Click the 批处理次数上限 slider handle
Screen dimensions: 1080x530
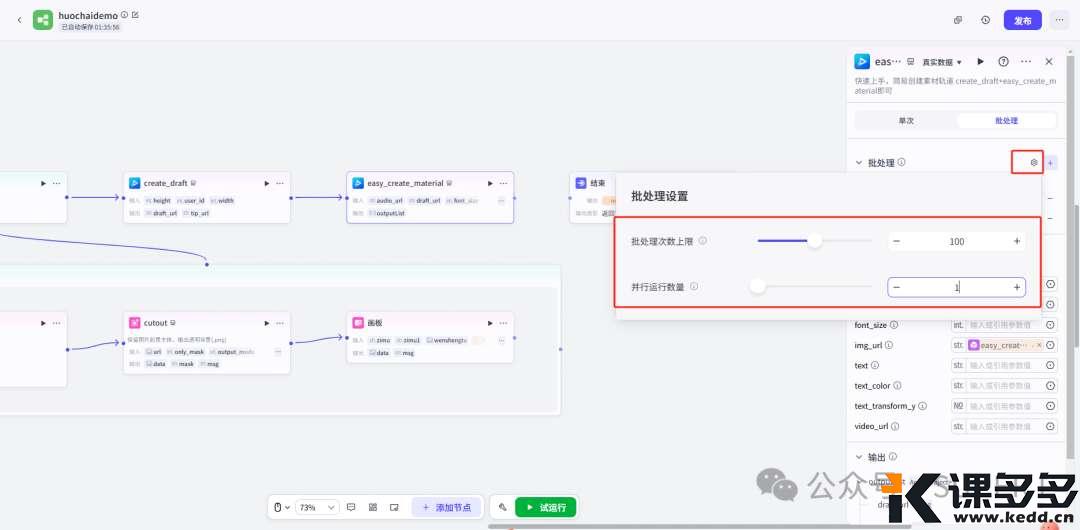click(815, 241)
